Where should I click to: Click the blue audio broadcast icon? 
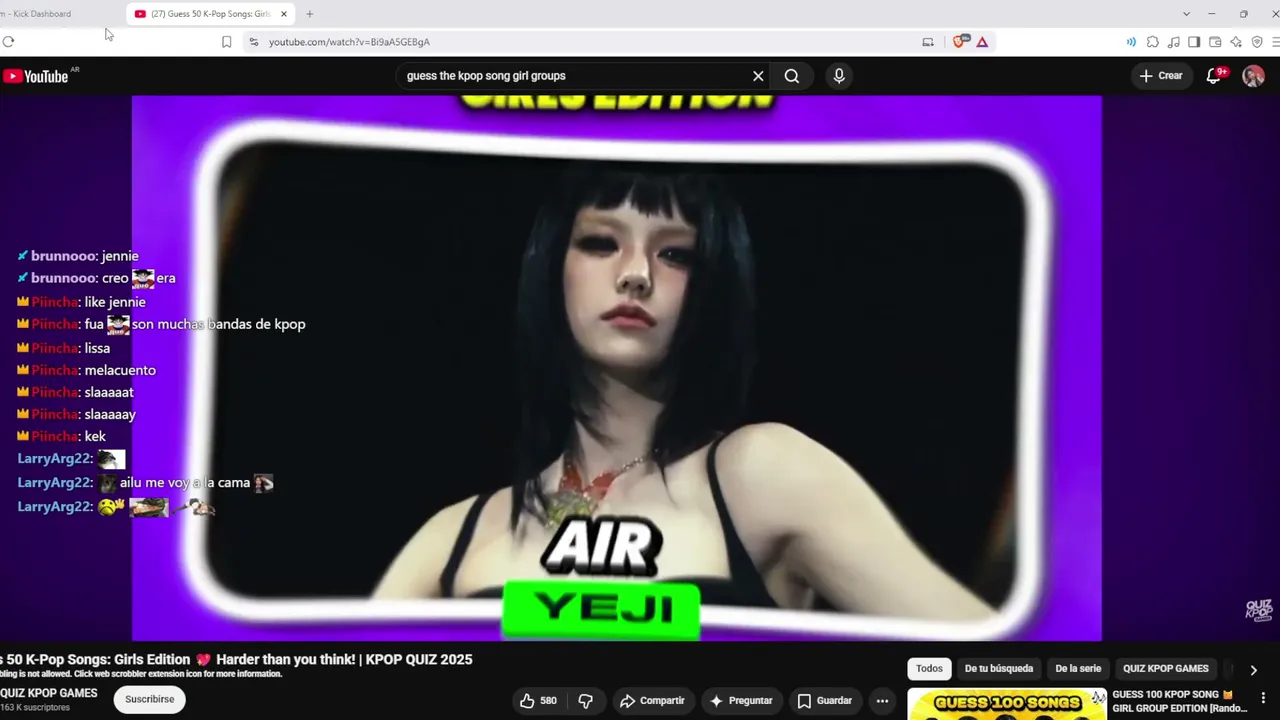[1131, 42]
